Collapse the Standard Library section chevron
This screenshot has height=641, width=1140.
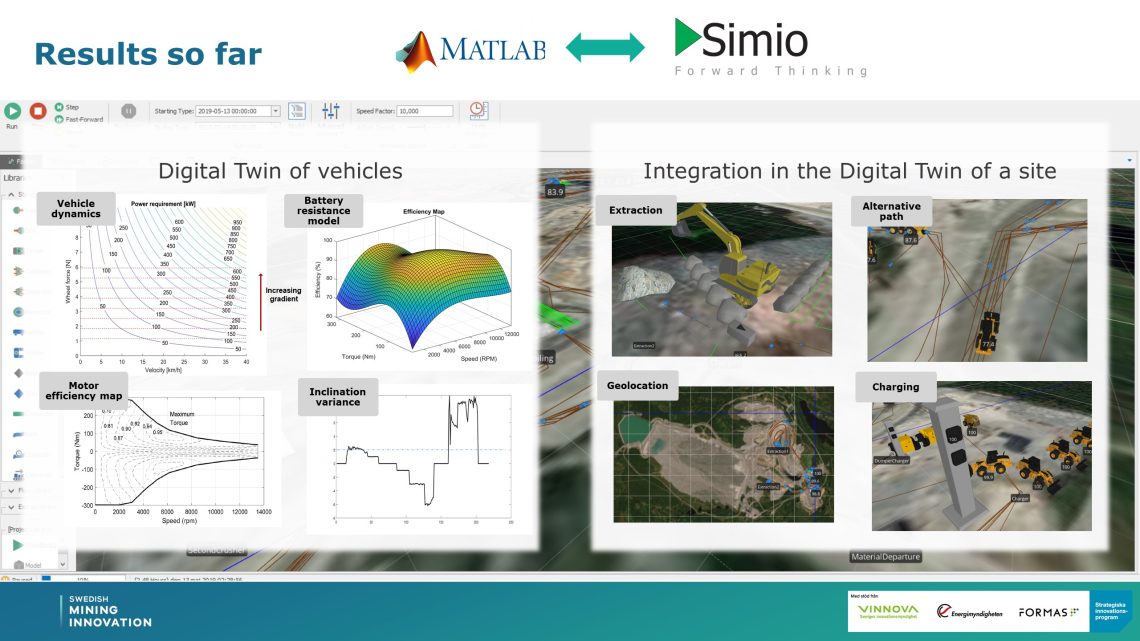point(11,195)
